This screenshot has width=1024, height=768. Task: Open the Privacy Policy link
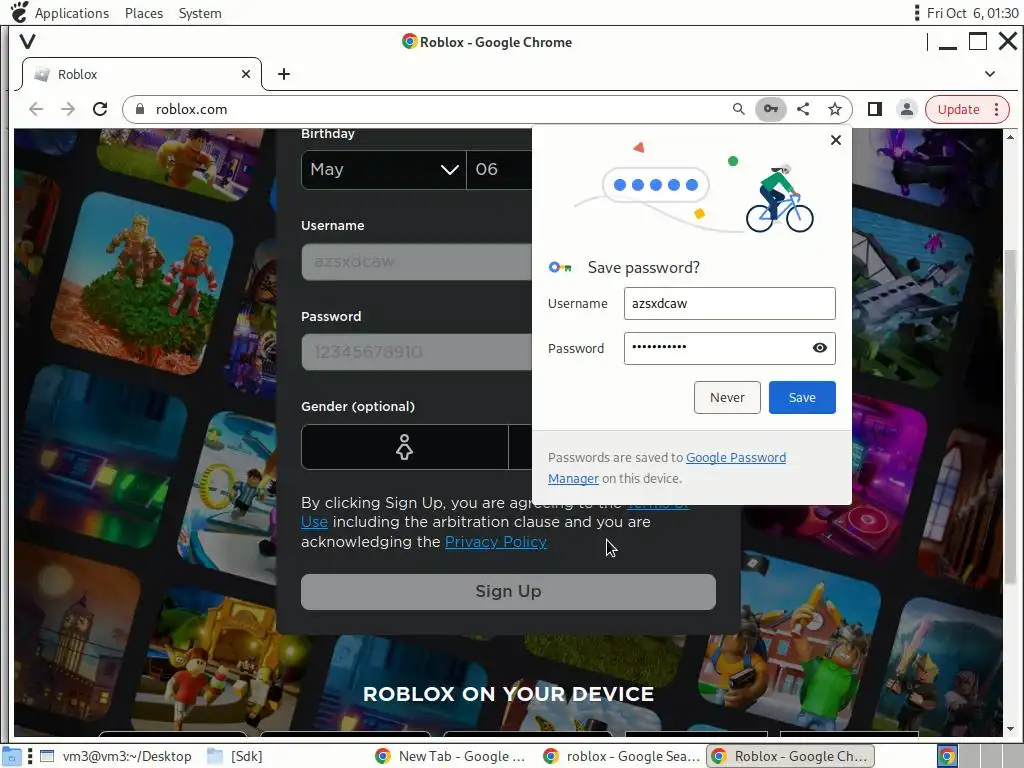(x=496, y=541)
